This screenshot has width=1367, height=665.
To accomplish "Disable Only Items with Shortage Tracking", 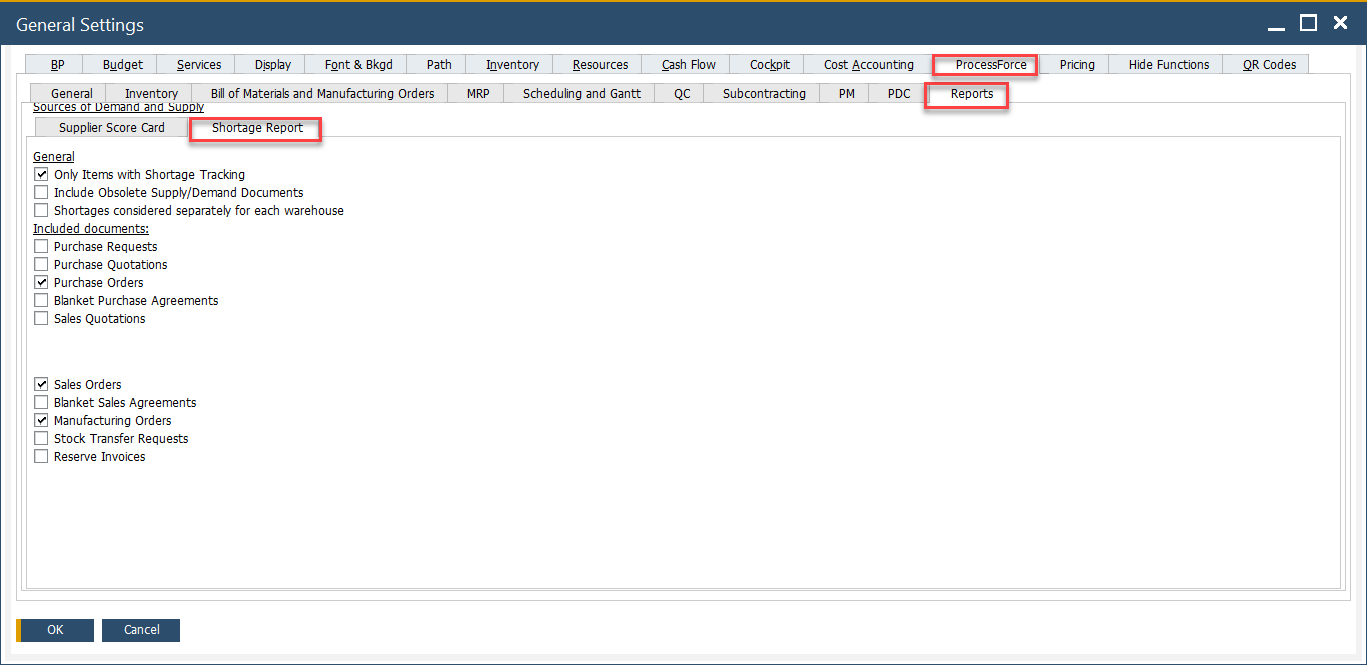I will pos(41,174).
